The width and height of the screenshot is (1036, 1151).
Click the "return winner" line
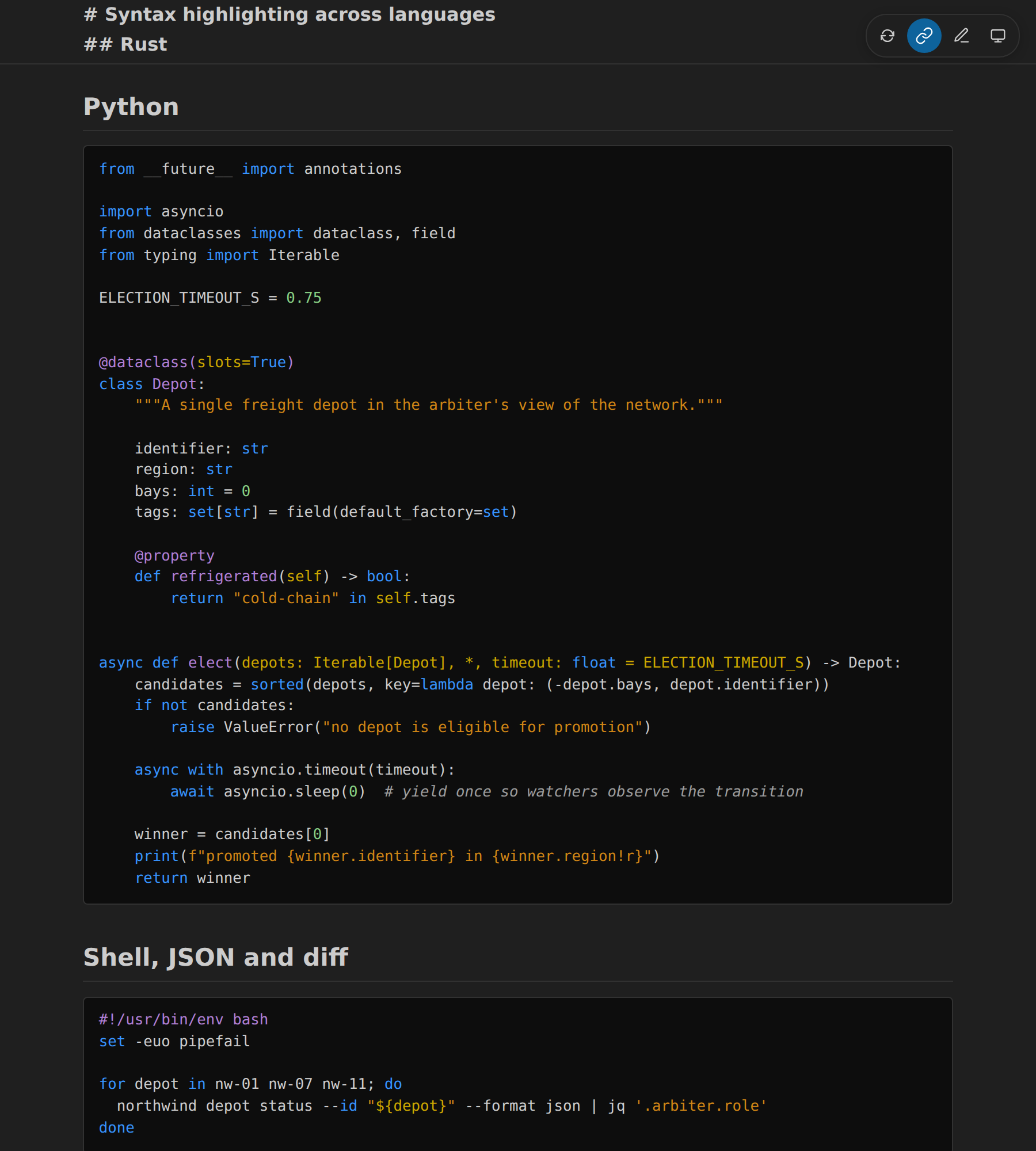pyautogui.click(x=193, y=878)
